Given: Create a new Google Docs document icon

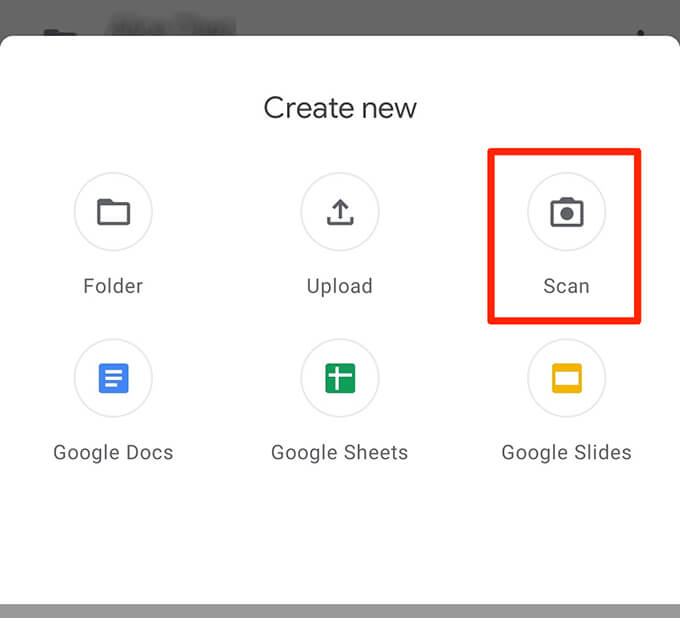Looking at the screenshot, I should point(113,378).
